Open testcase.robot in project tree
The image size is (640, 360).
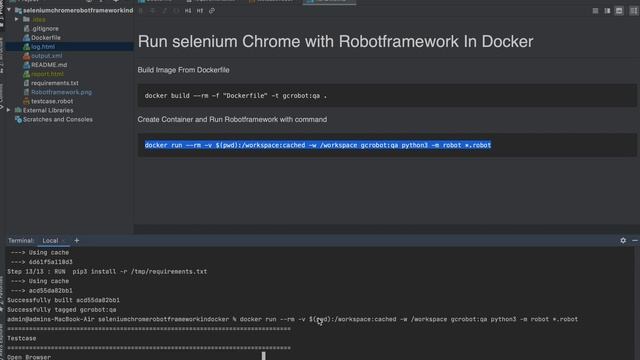click(x=52, y=101)
